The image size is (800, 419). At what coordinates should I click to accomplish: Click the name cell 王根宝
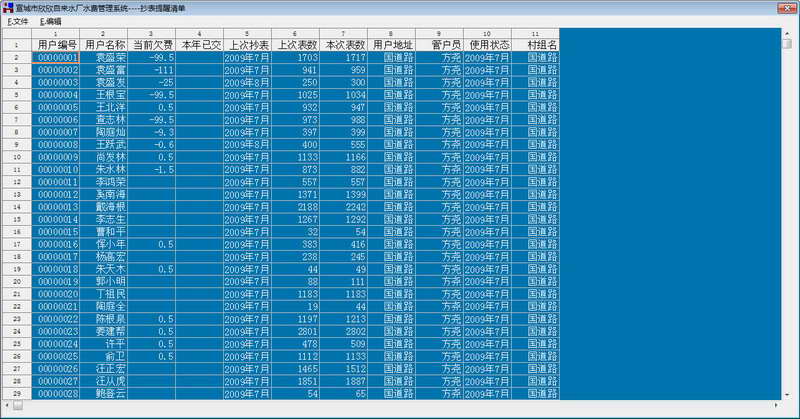(x=104, y=95)
